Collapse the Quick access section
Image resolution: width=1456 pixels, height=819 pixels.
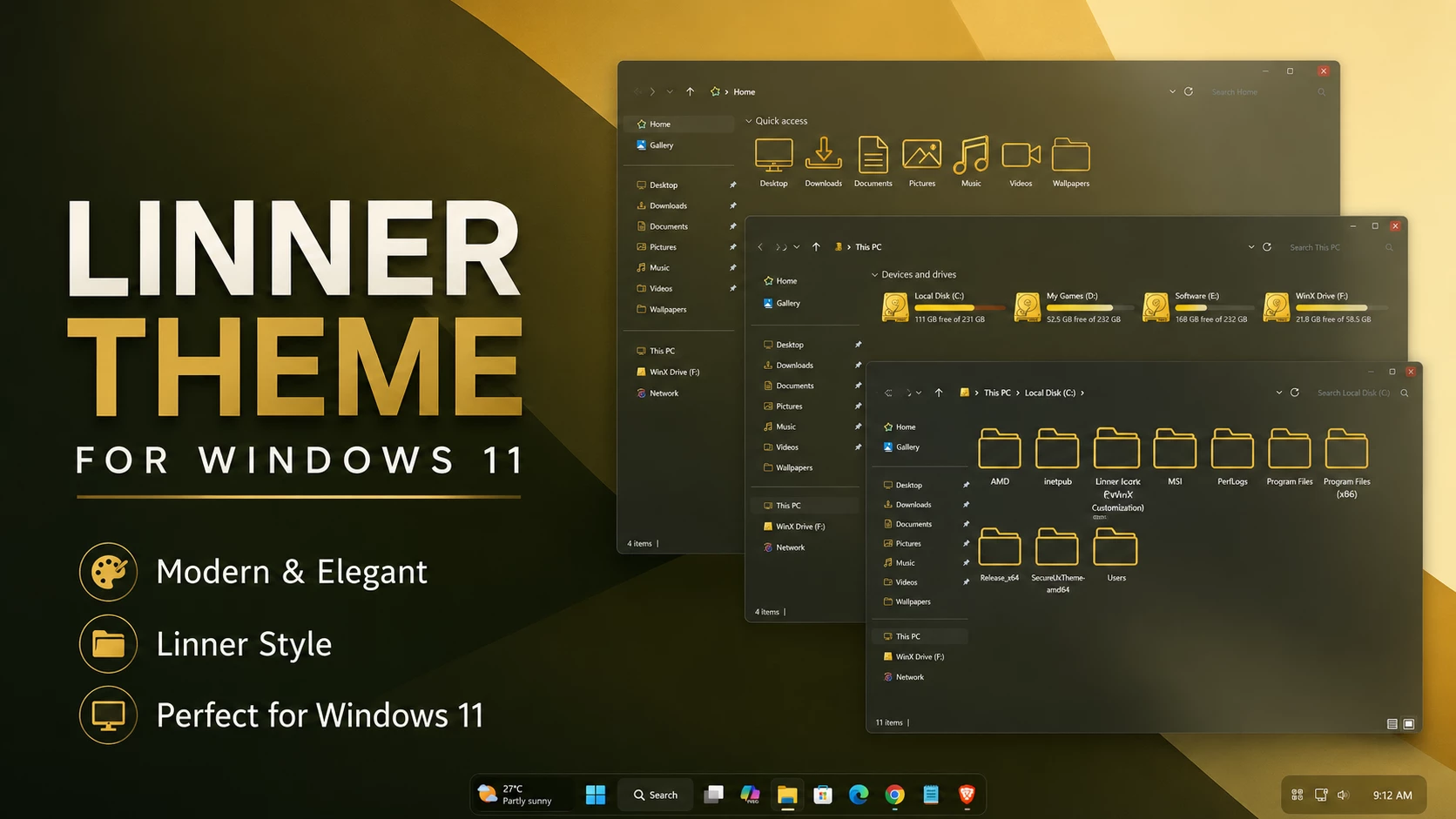tap(748, 121)
